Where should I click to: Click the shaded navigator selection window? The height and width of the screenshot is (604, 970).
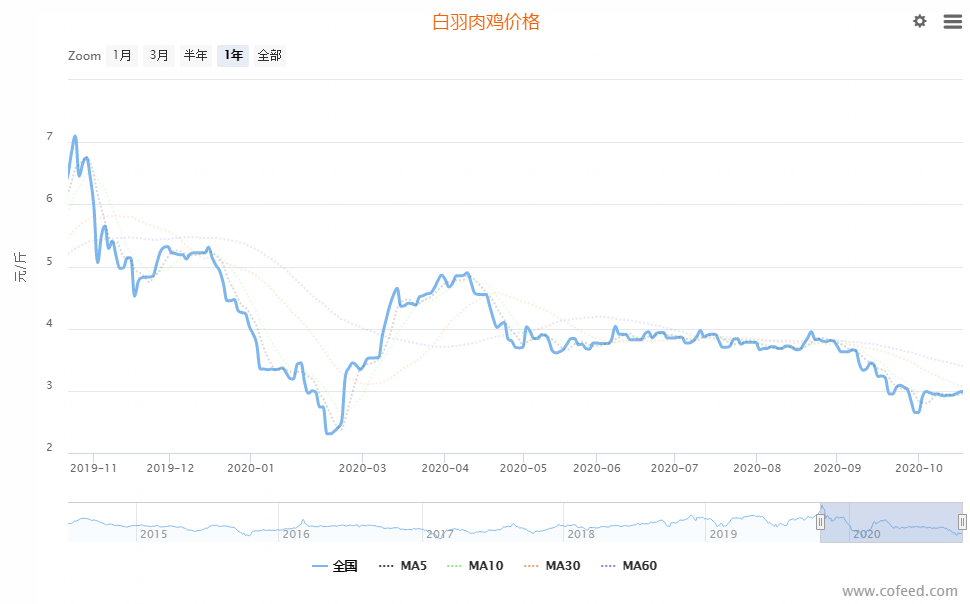891,522
